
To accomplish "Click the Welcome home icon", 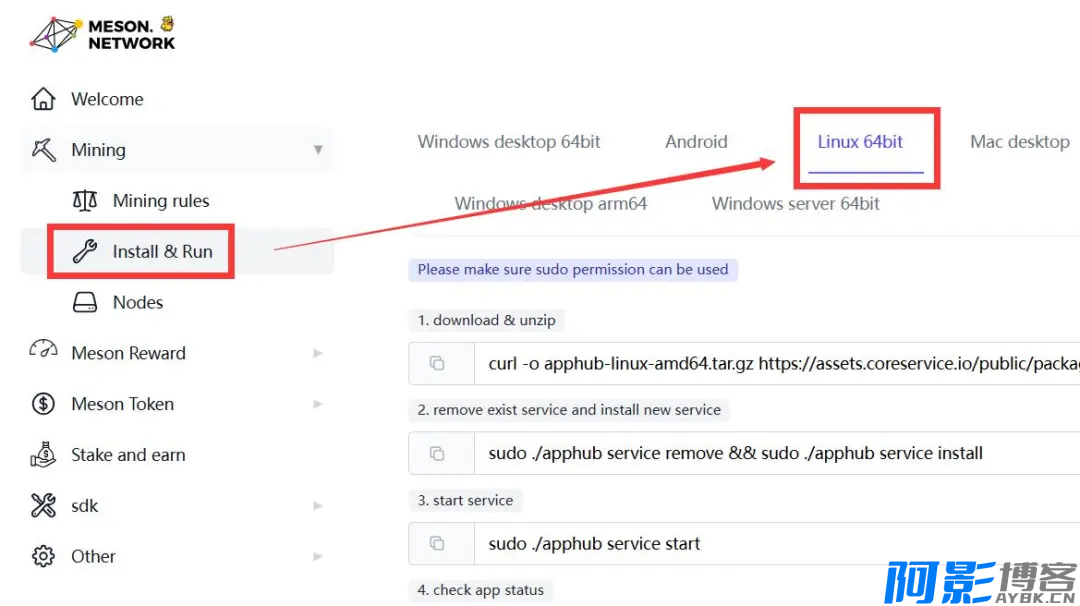I will pyautogui.click(x=43, y=99).
